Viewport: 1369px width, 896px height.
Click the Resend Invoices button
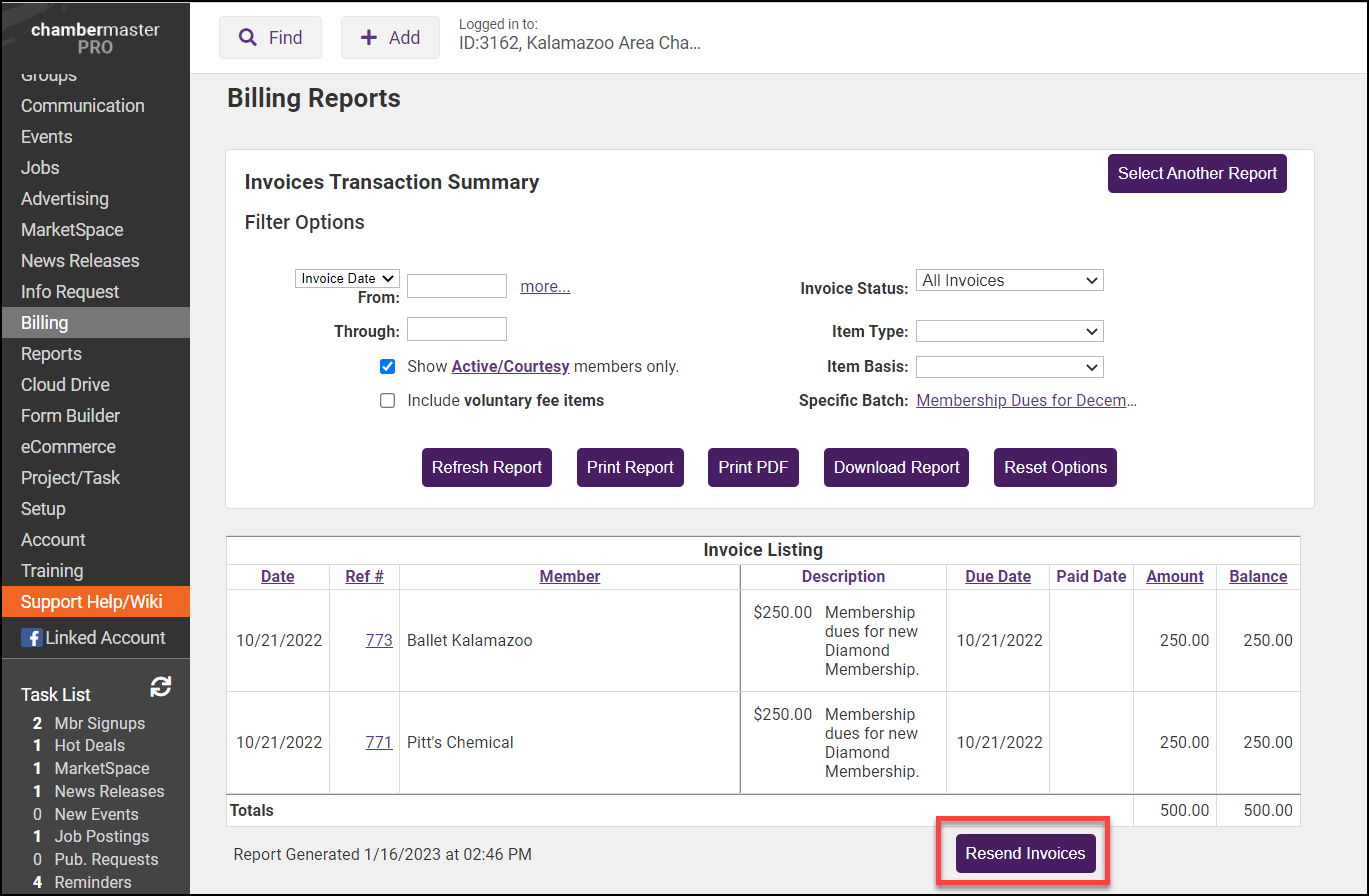click(x=1024, y=854)
